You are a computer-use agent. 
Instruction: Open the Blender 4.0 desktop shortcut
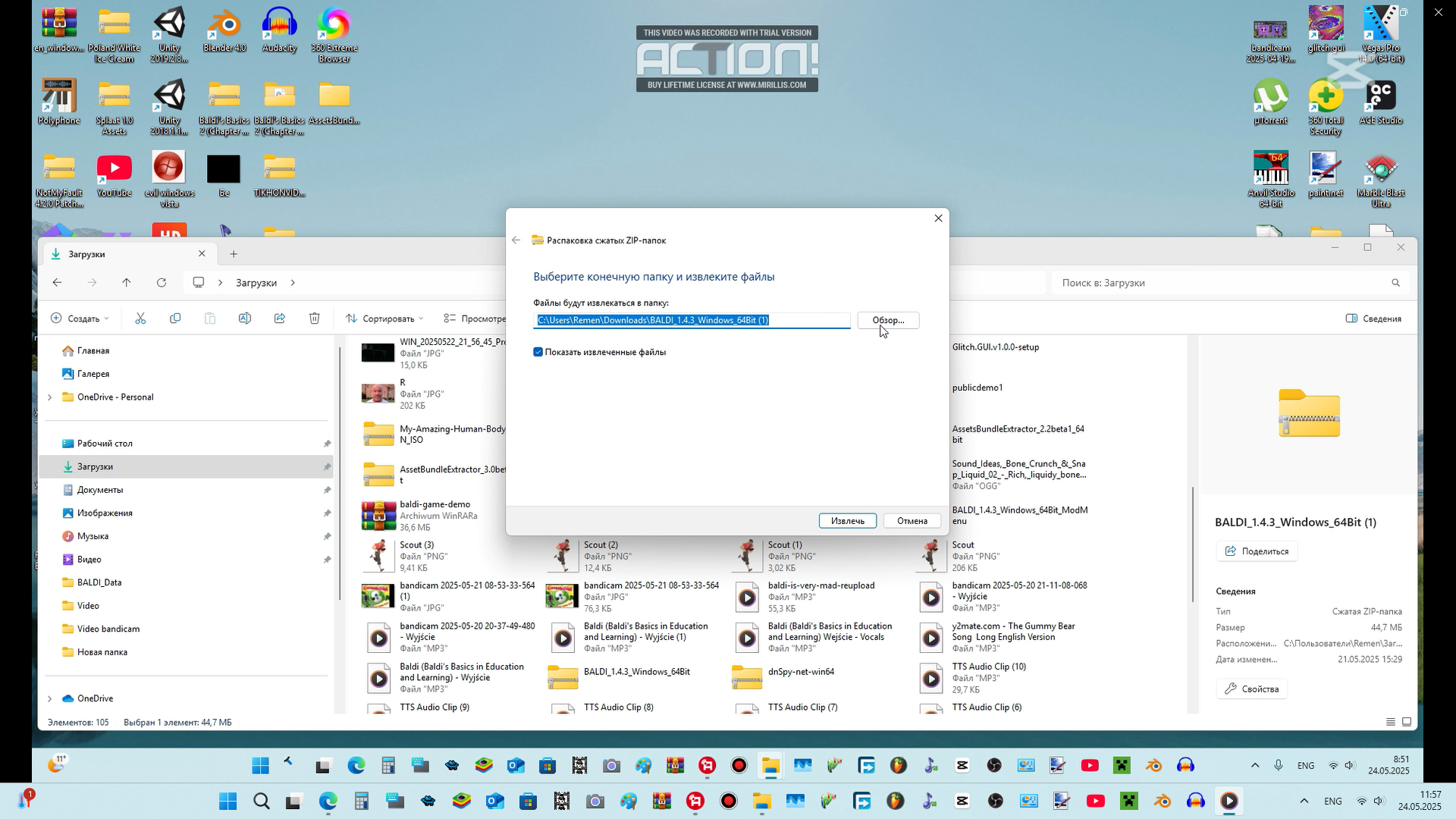pos(224,32)
